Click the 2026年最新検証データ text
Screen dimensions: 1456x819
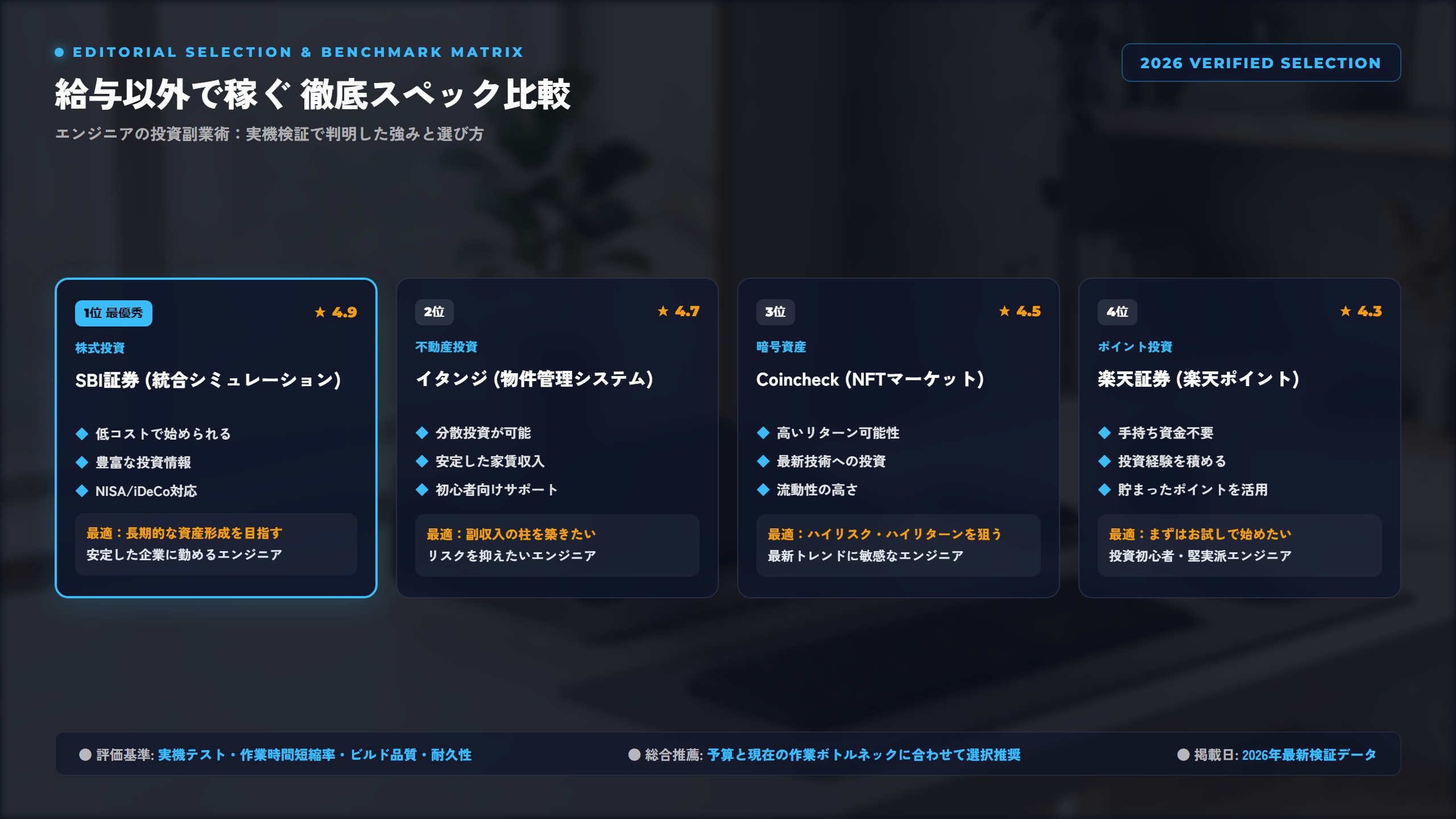1309,755
